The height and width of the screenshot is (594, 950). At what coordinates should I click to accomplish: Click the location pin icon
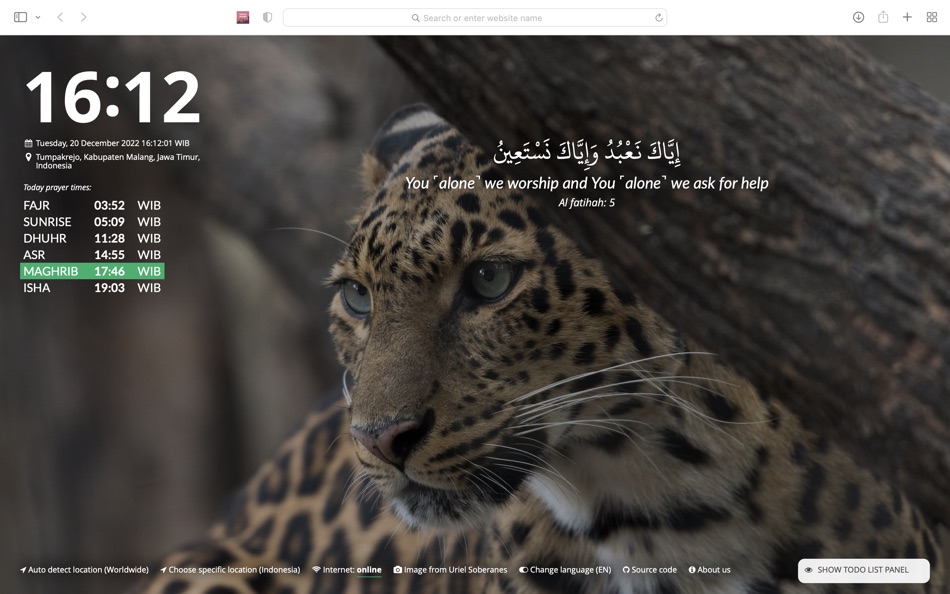[x=28, y=157]
